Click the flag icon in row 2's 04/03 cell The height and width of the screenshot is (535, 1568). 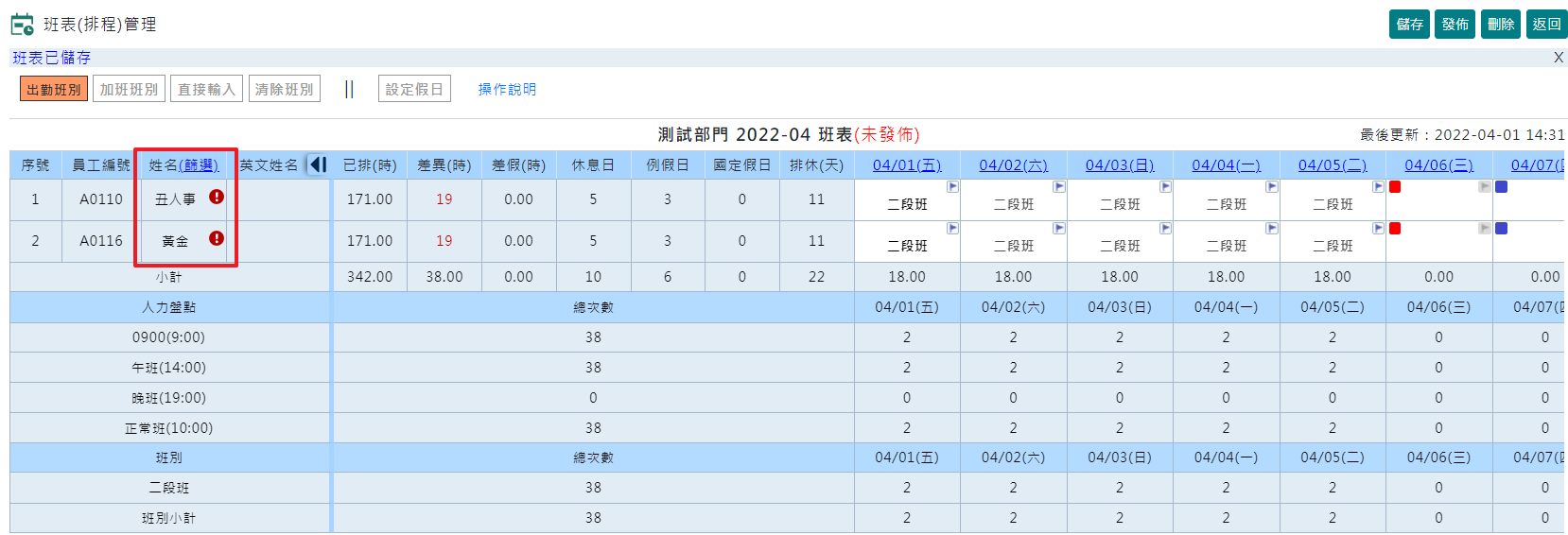point(1165,229)
